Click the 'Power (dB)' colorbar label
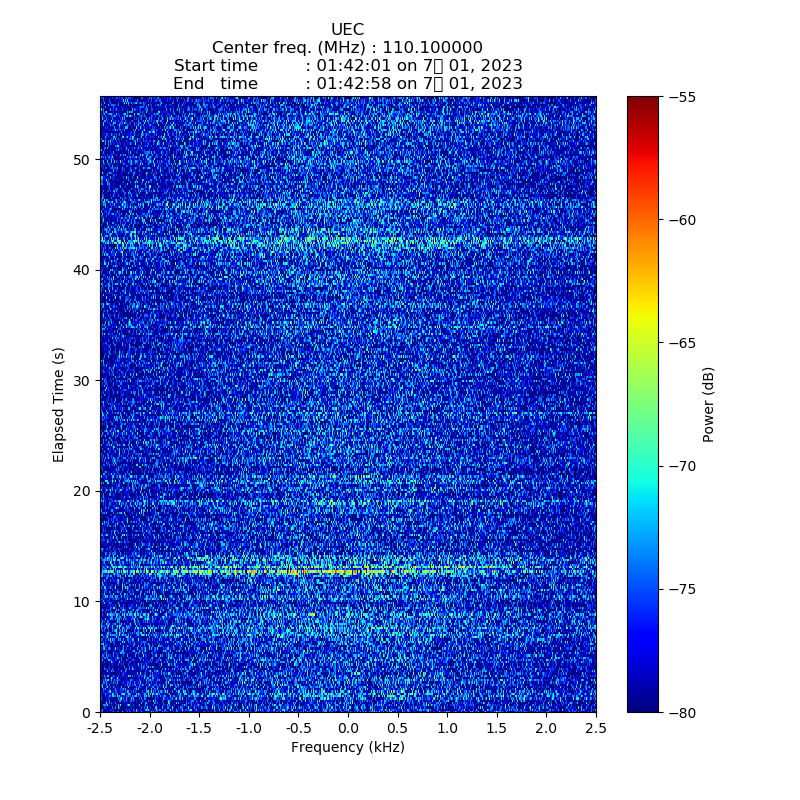Viewport: 800px width, 800px height. (x=709, y=404)
